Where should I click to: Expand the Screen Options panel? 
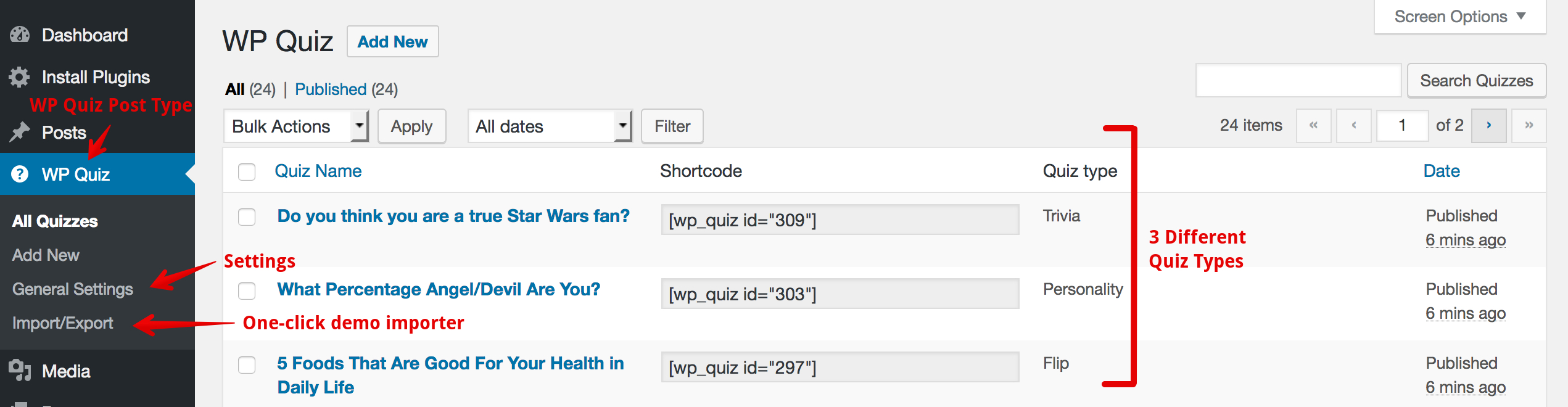1459,17
